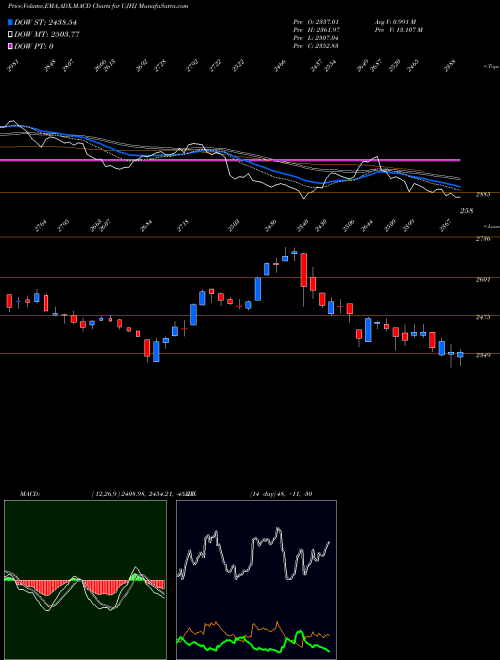
Task: Click the tallest red candlestick after the peak
Action: [x=303, y=270]
